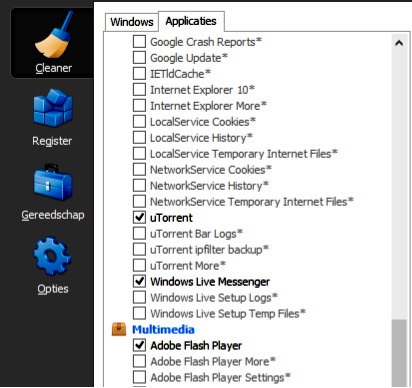
Task: Open the Opties gear icon
Action: [52, 256]
